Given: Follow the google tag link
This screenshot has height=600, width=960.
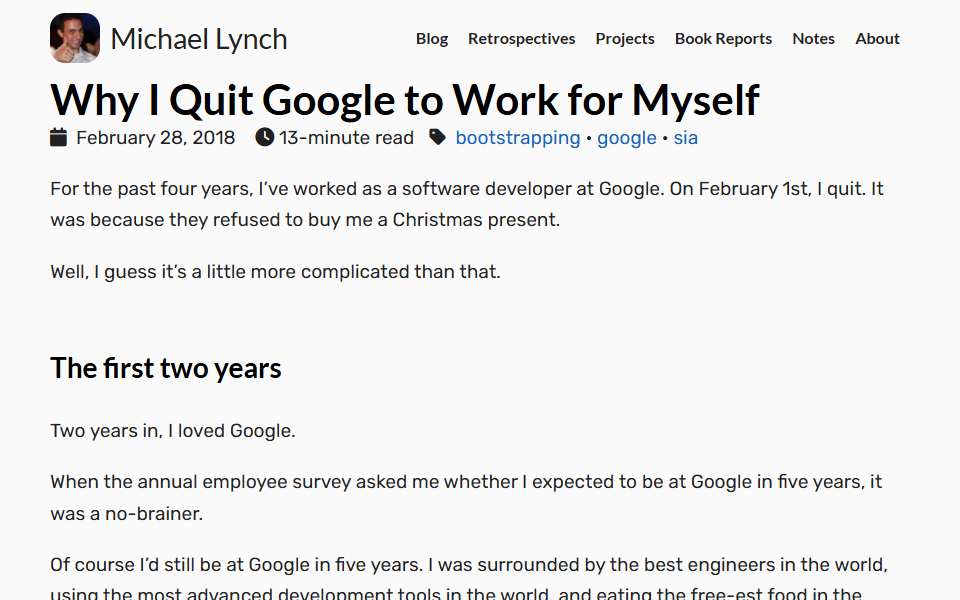Looking at the screenshot, I should coord(627,138).
